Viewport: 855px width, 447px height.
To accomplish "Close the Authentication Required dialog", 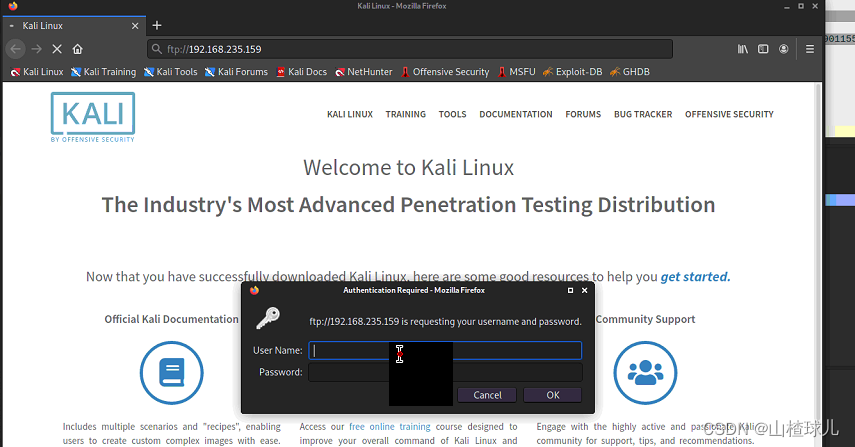I will coord(585,291).
